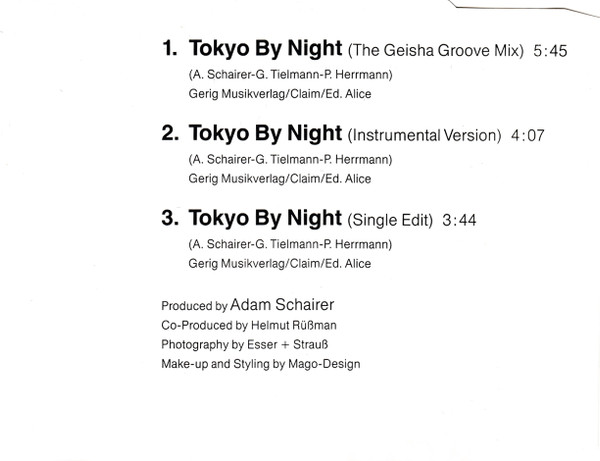Image resolution: width=600 pixels, height=461 pixels.
Task: Select the Gerig Musikverlag line under track 2
Action: (x=279, y=179)
